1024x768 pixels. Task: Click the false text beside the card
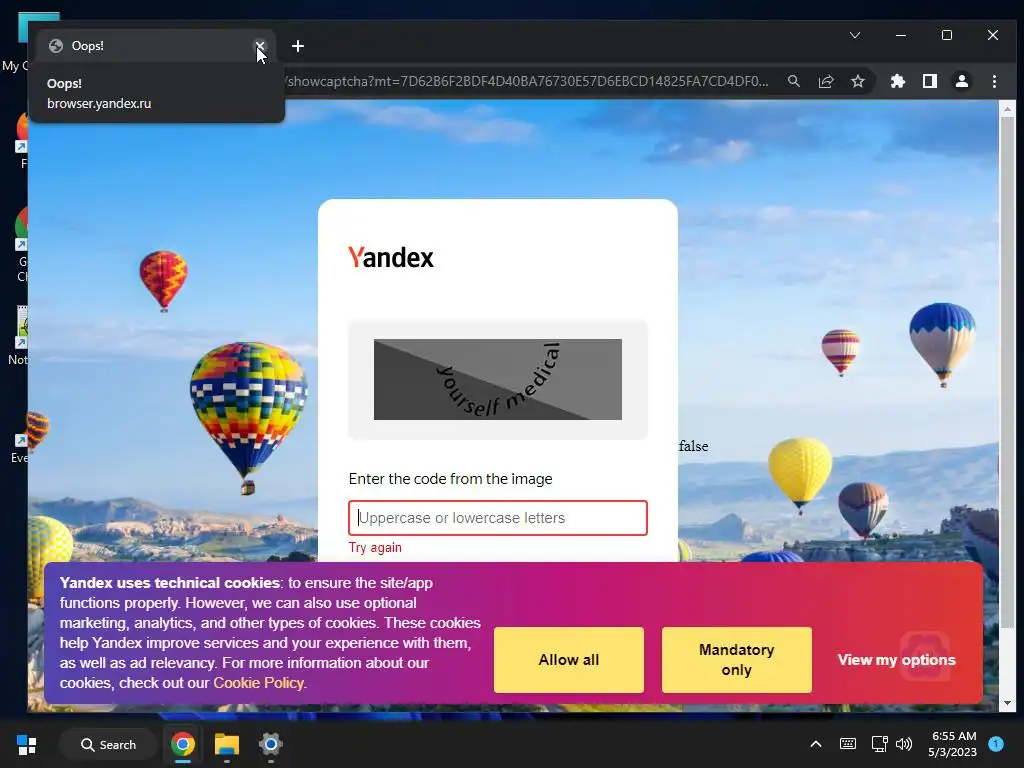click(693, 446)
